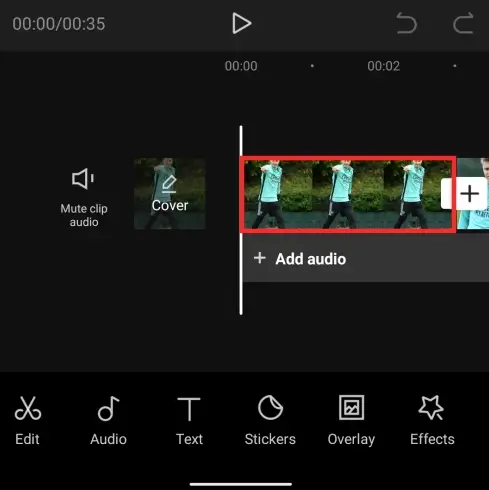Play the video preview
Image resolution: width=489 pixels, height=490 pixels.
tap(241, 23)
